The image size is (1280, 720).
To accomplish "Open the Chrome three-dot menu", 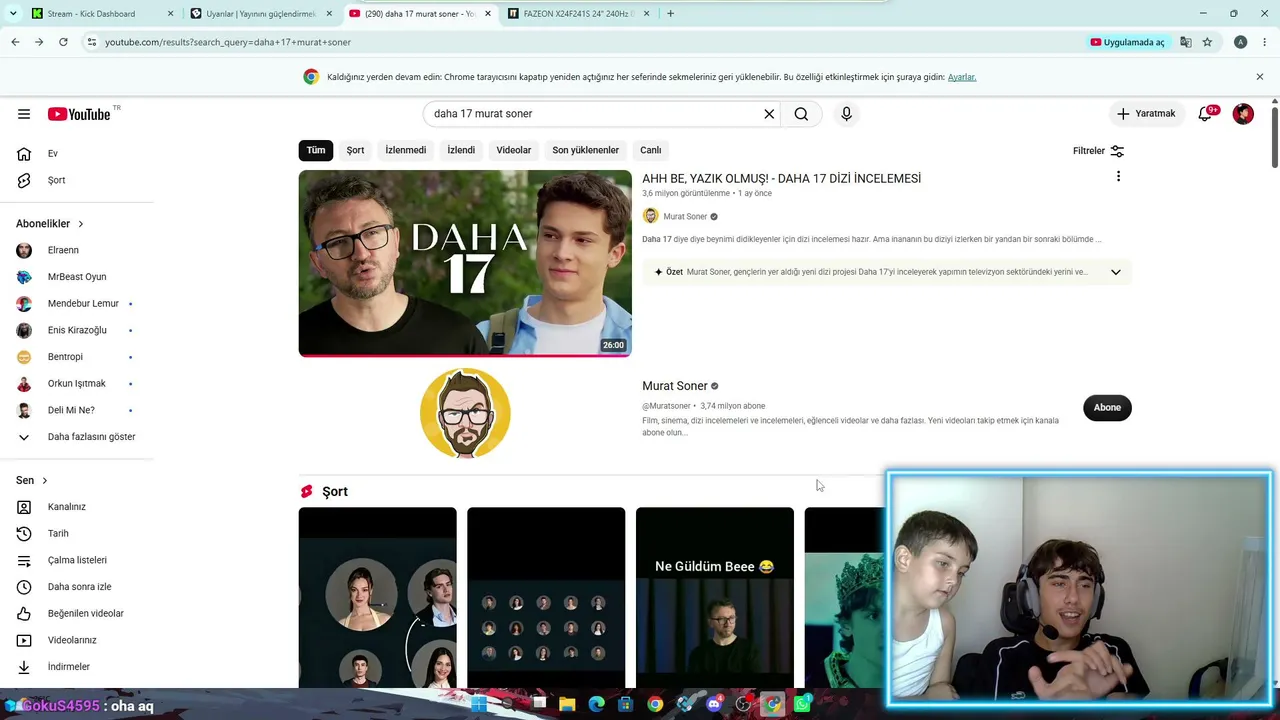I will point(1265,42).
